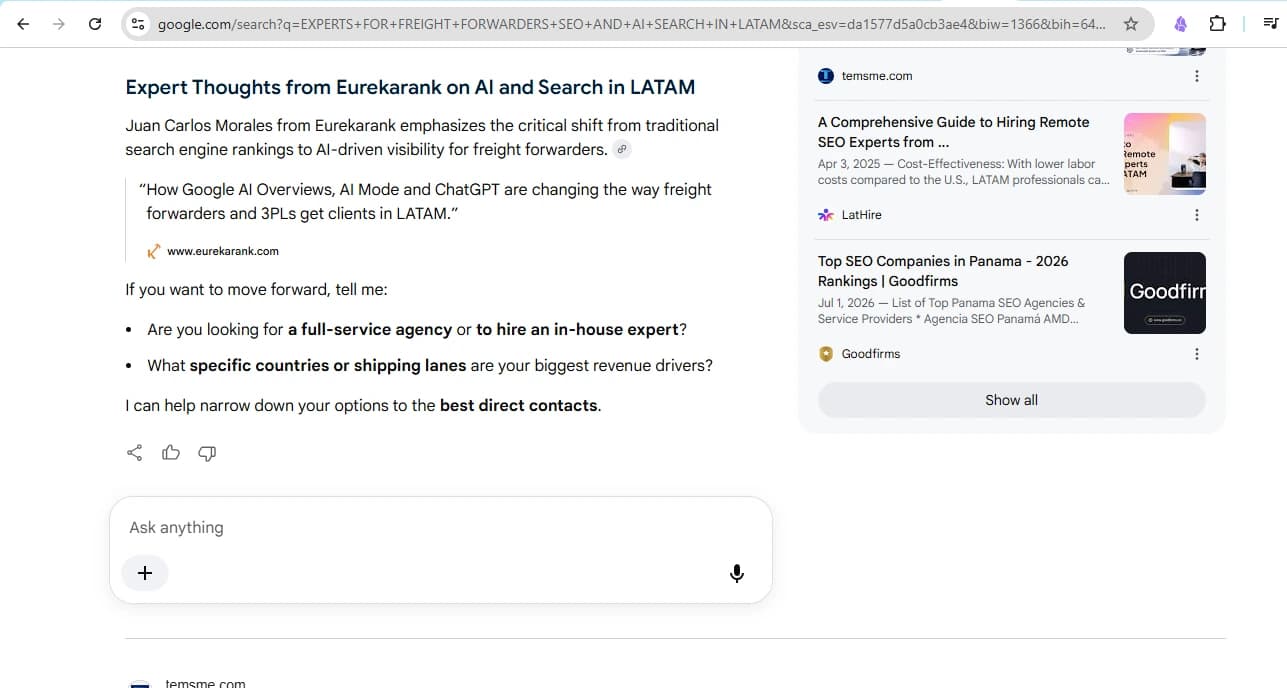Open the Extensions puzzle menu

(x=1217, y=23)
